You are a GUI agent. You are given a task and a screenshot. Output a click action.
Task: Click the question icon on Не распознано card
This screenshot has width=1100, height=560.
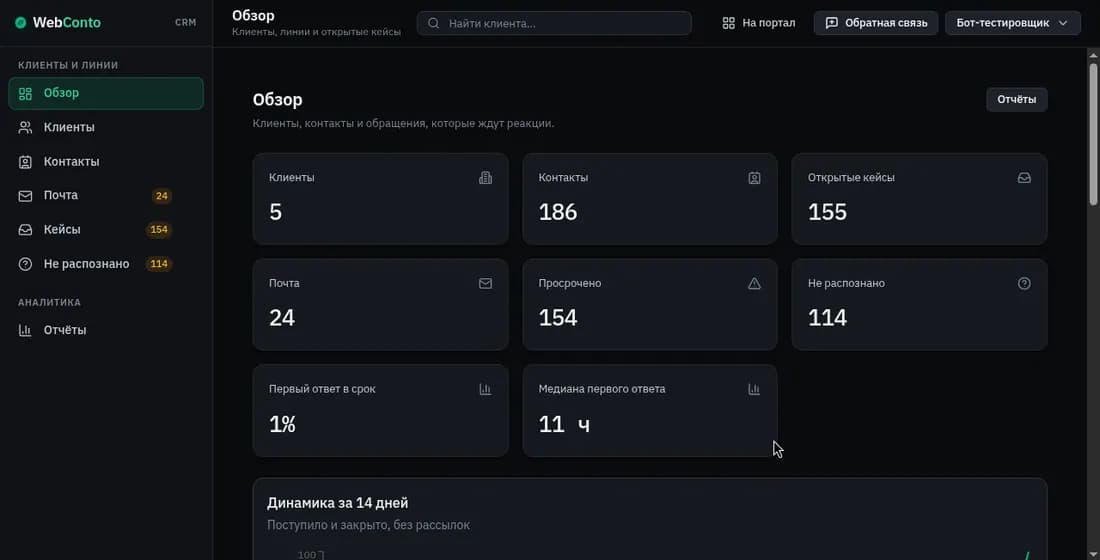point(1024,284)
